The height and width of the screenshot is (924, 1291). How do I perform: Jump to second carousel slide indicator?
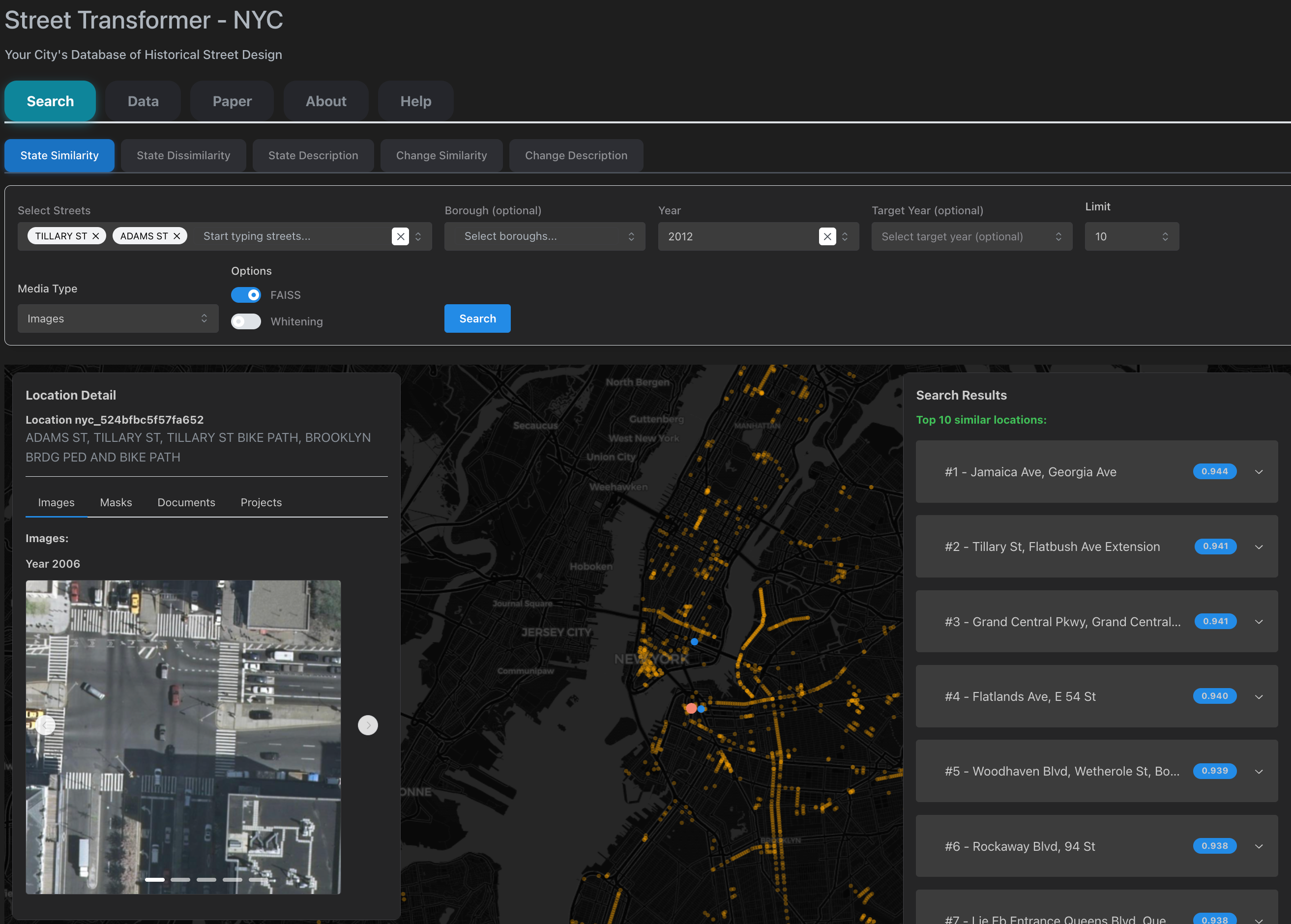pos(180,880)
